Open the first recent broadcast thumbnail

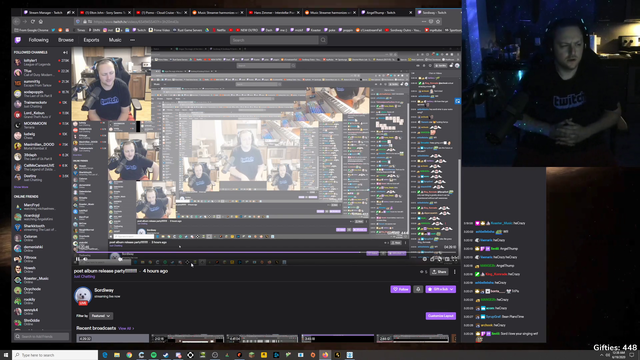pyautogui.click(x=112, y=338)
